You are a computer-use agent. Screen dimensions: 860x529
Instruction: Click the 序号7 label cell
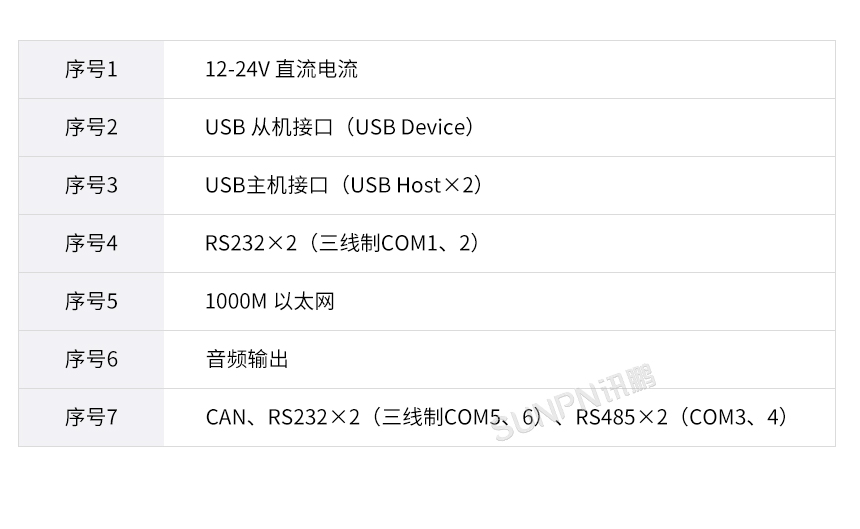pyautogui.click(x=91, y=417)
